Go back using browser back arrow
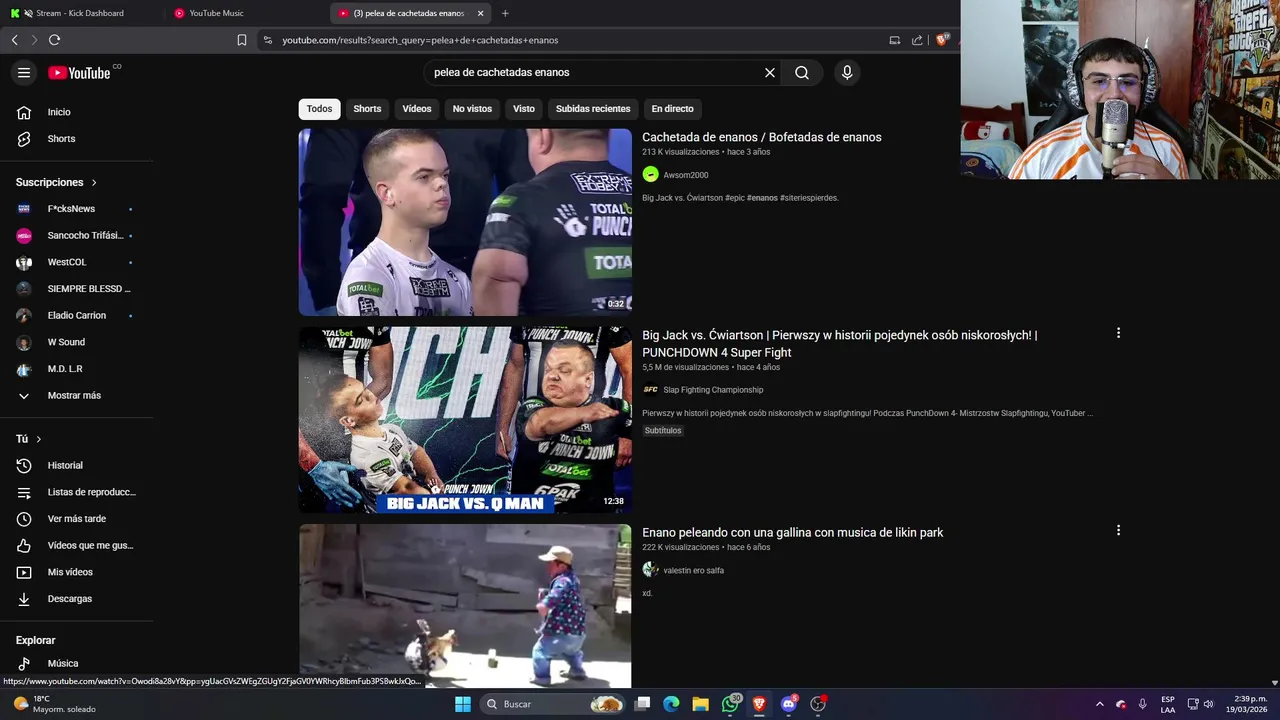Screen dimensions: 1280x720 (x=14, y=40)
